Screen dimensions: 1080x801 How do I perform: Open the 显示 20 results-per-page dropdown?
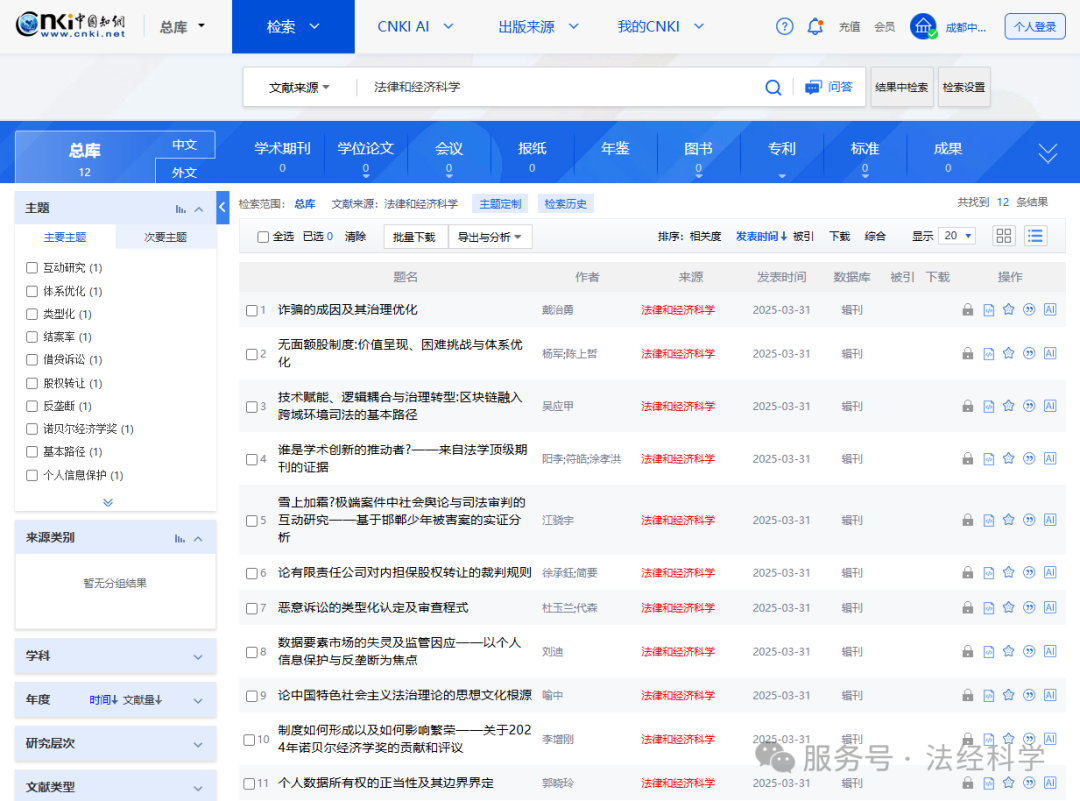tap(957, 236)
